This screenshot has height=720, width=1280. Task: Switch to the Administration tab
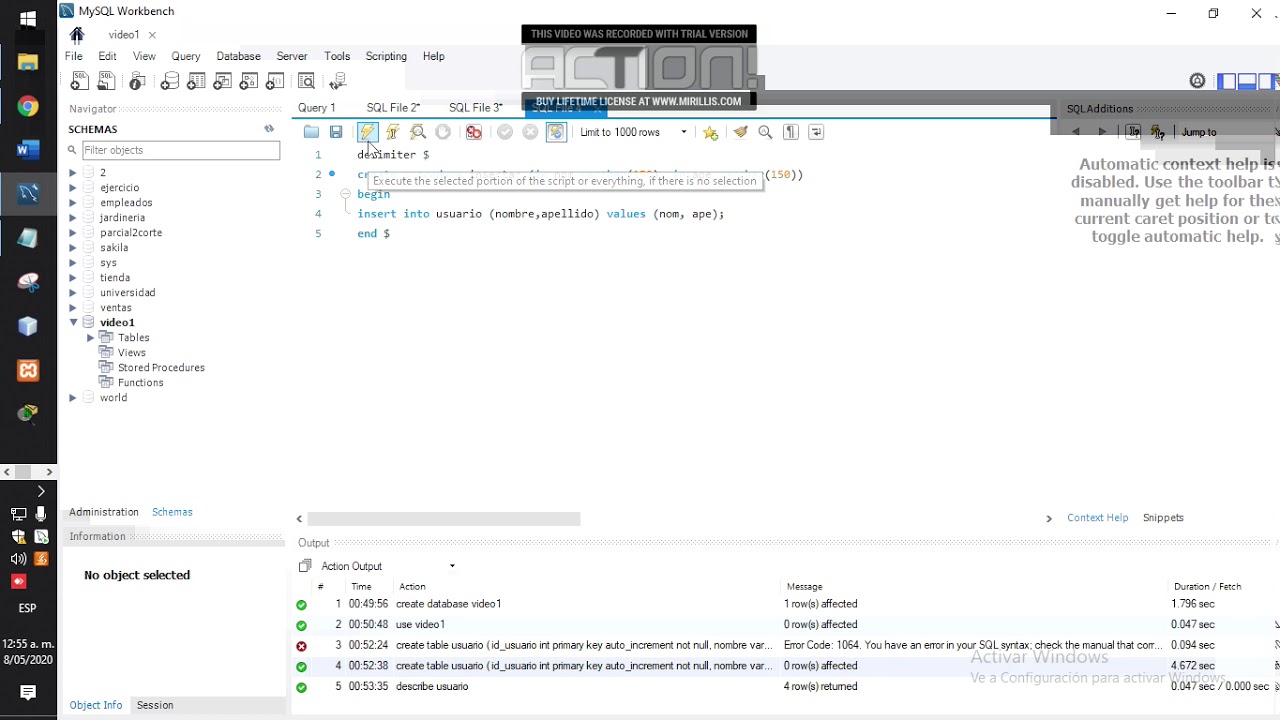pos(104,512)
